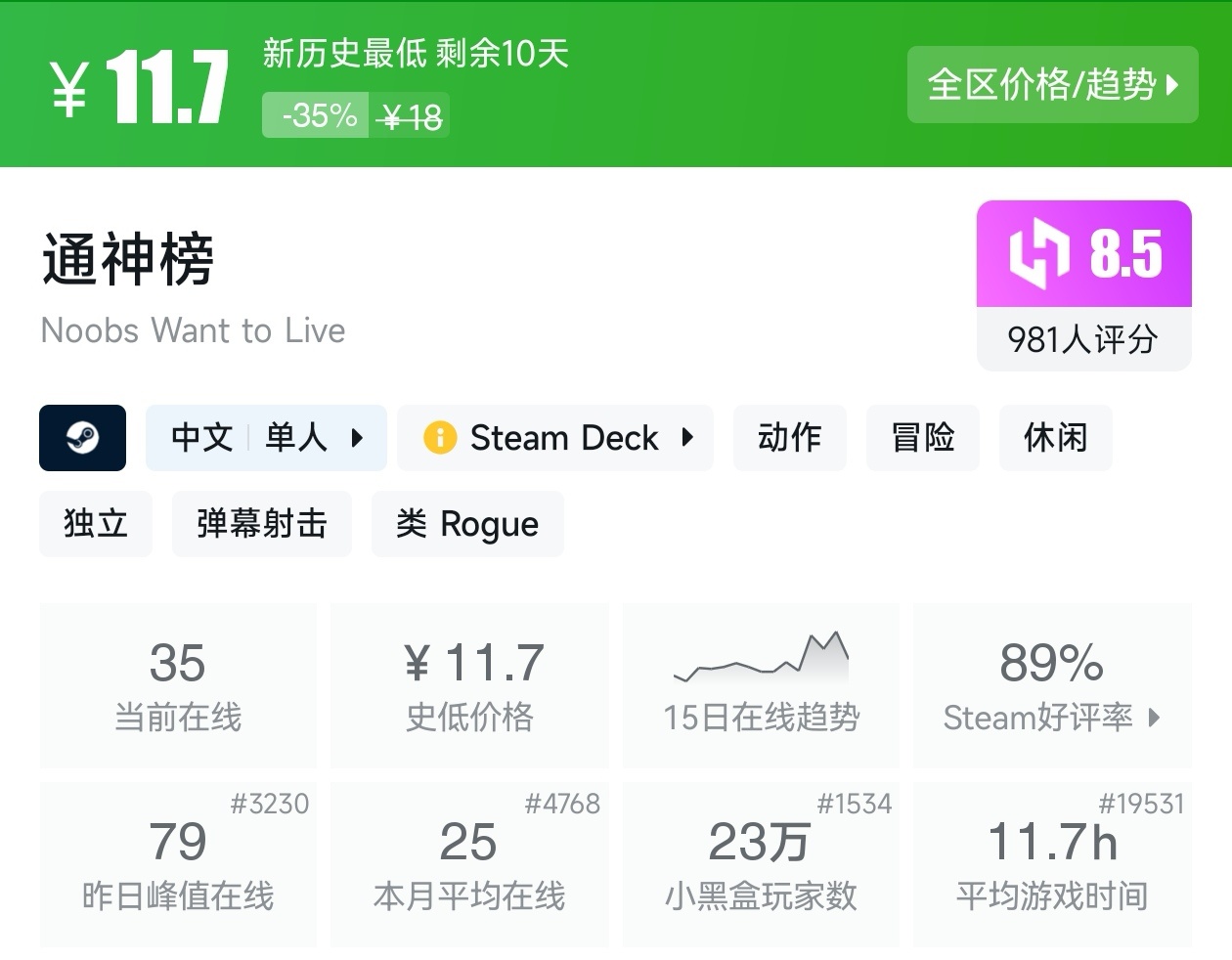Tap the 981人评分 rating count
This screenshot has height=960, width=1232.
pyautogui.click(x=1083, y=340)
